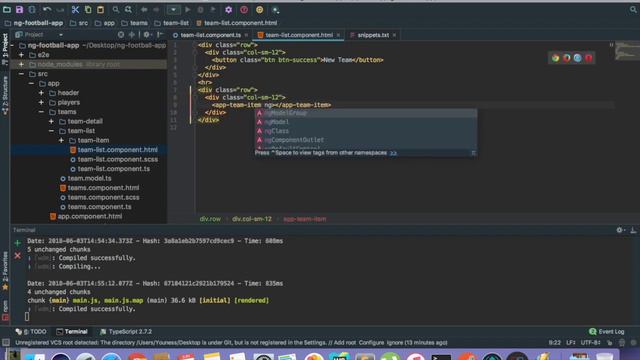
Task: Click the Save All toolbar icon
Action: click(x=19, y=9)
